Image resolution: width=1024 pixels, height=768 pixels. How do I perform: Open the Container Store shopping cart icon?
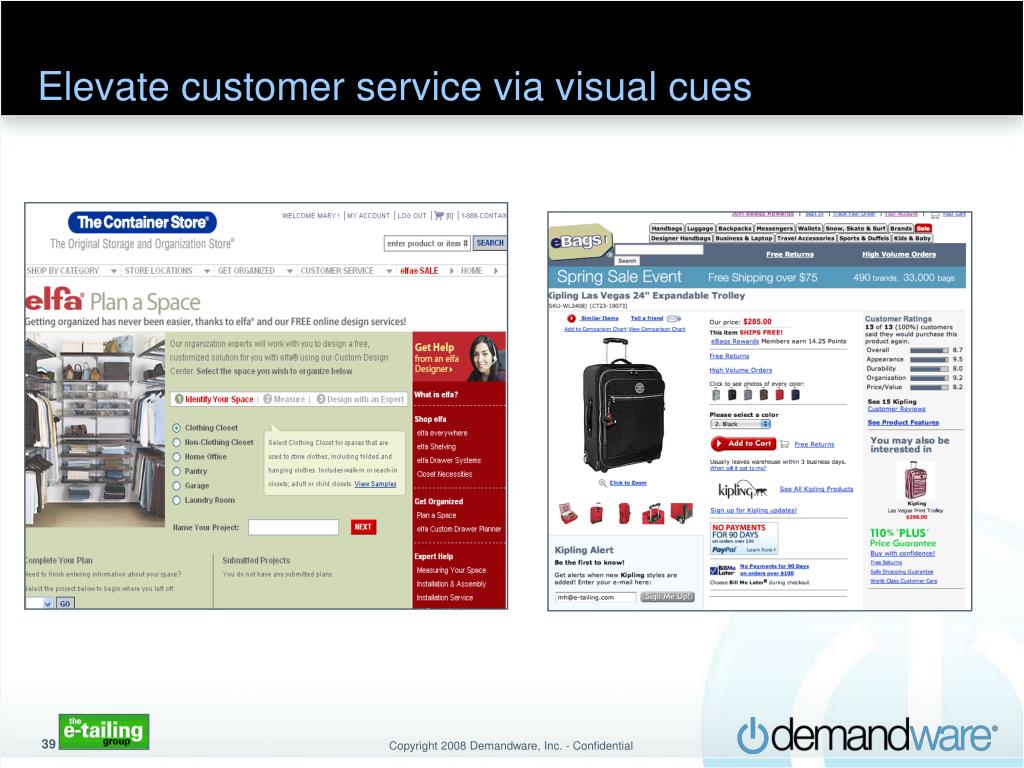[439, 216]
